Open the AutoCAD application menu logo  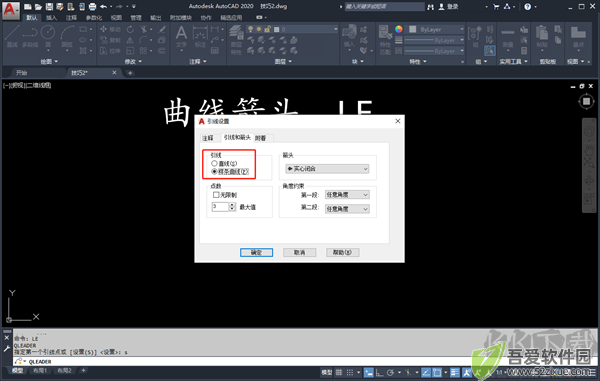click(x=10, y=10)
